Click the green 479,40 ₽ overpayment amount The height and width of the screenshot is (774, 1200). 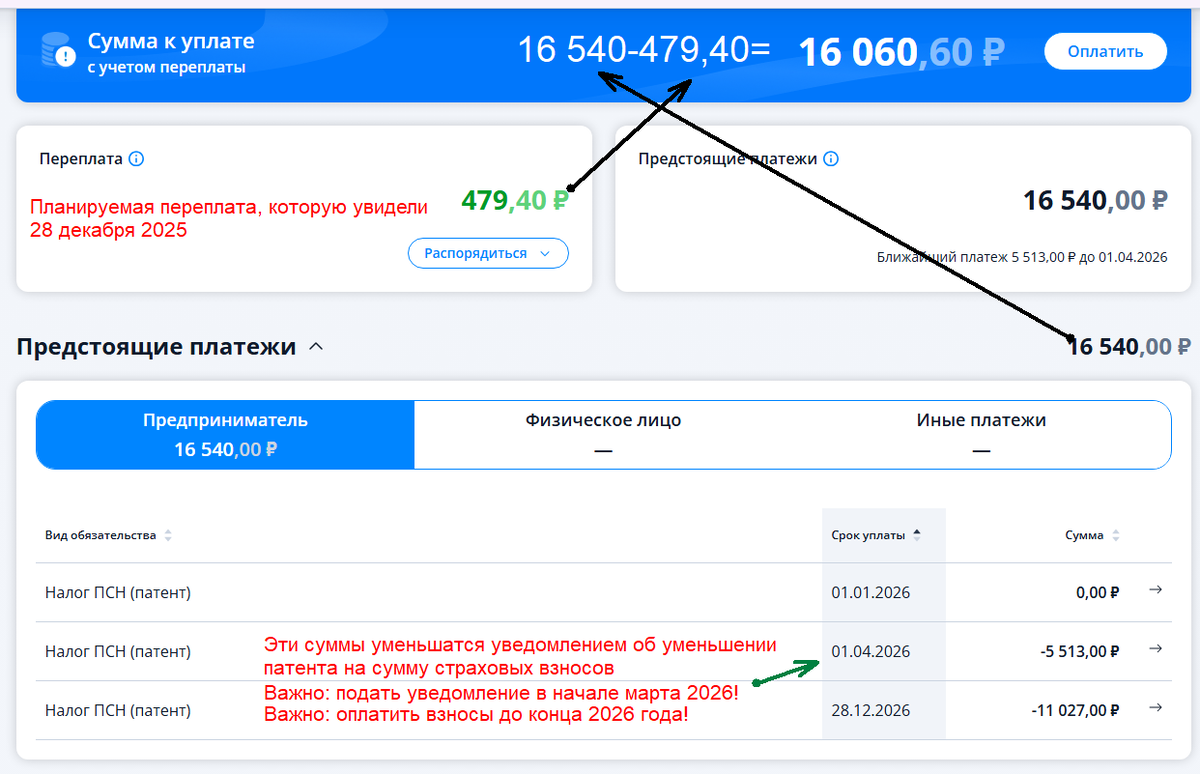514,200
